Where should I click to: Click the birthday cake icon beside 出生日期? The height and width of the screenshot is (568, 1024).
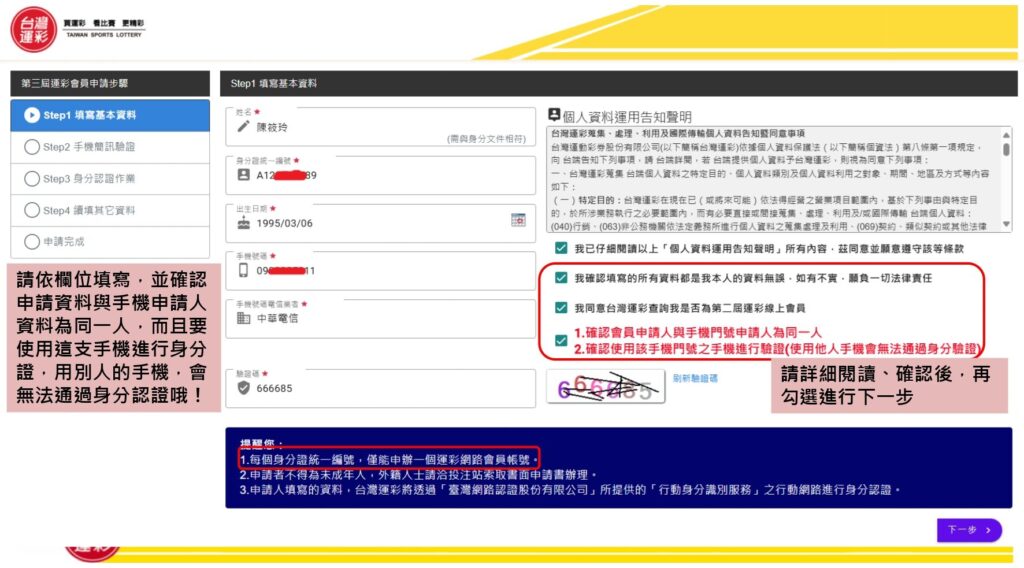243,223
